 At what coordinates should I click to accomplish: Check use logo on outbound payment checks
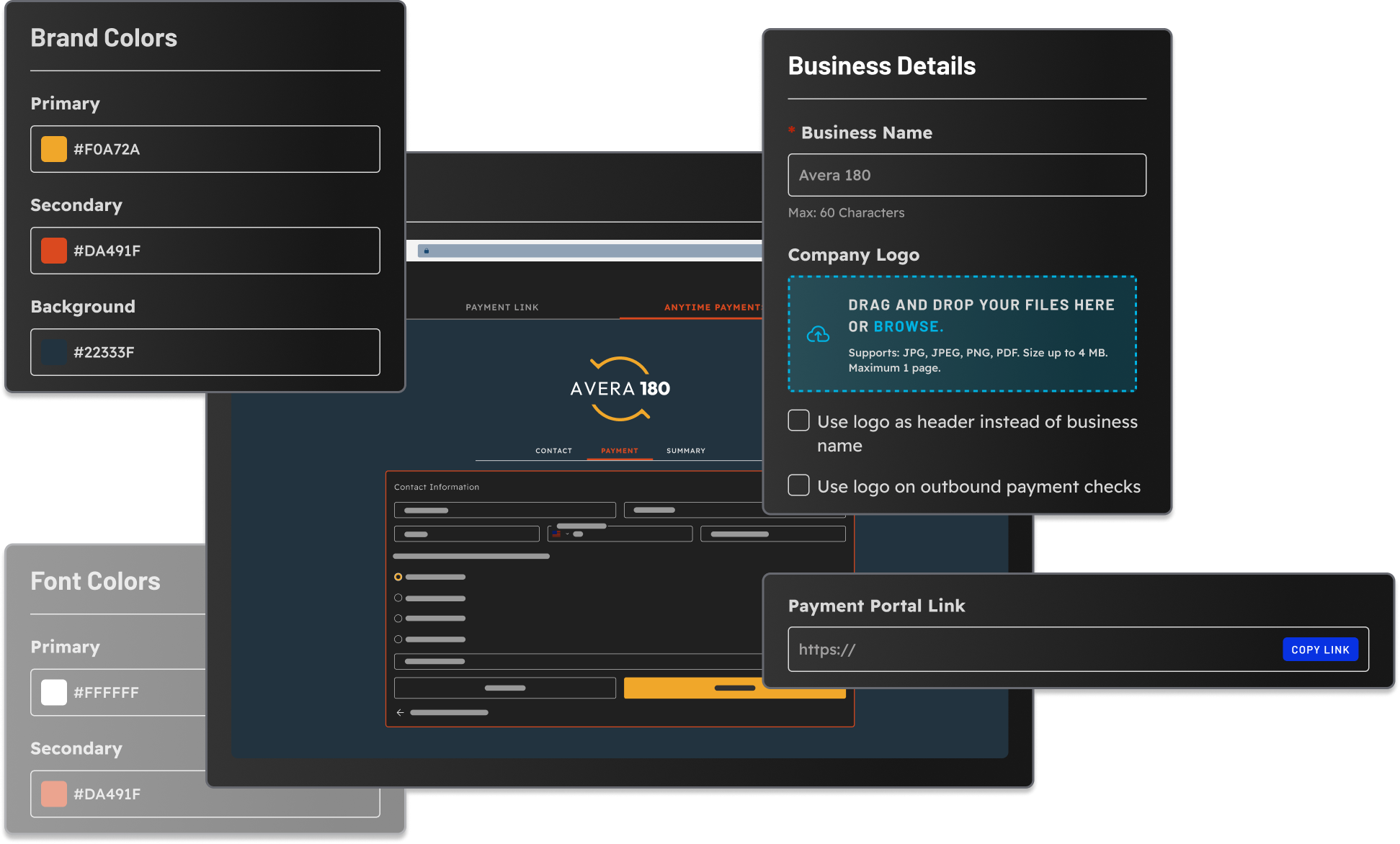[x=798, y=485]
